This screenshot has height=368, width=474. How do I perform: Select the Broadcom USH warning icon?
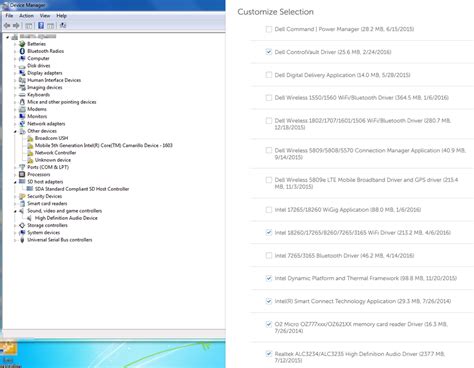tap(30, 138)
